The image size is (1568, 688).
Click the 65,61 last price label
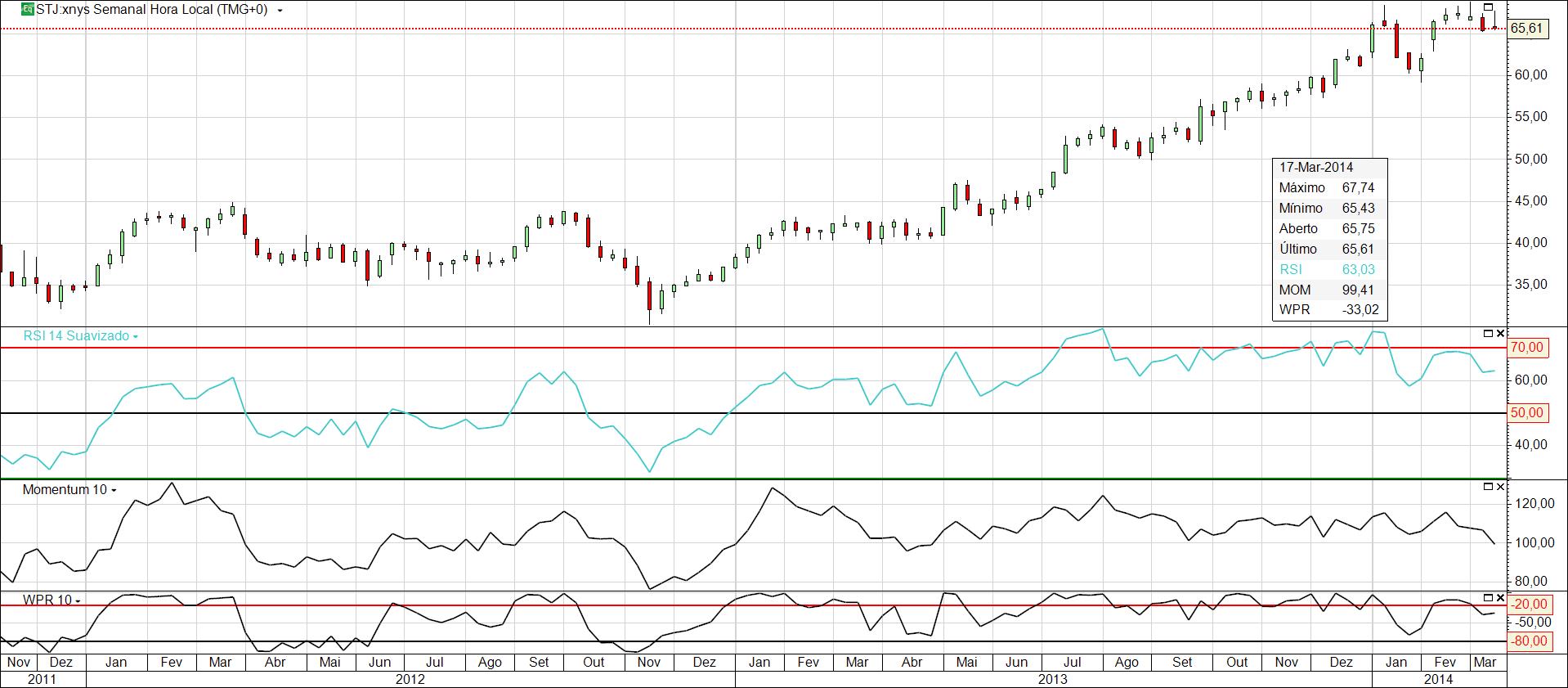coord(1526,29)
